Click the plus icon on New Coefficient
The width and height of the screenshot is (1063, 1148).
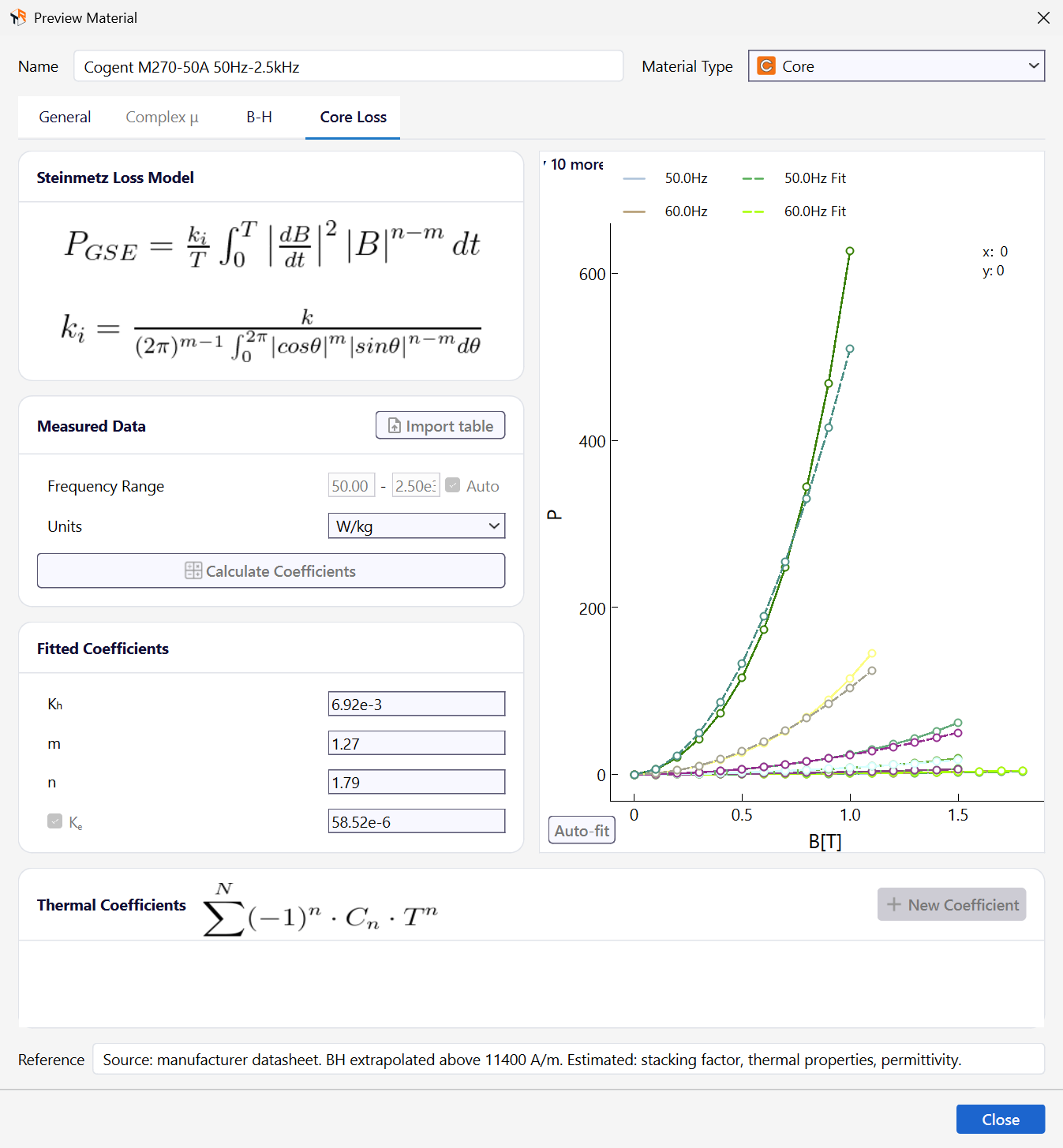click(894, 904)
